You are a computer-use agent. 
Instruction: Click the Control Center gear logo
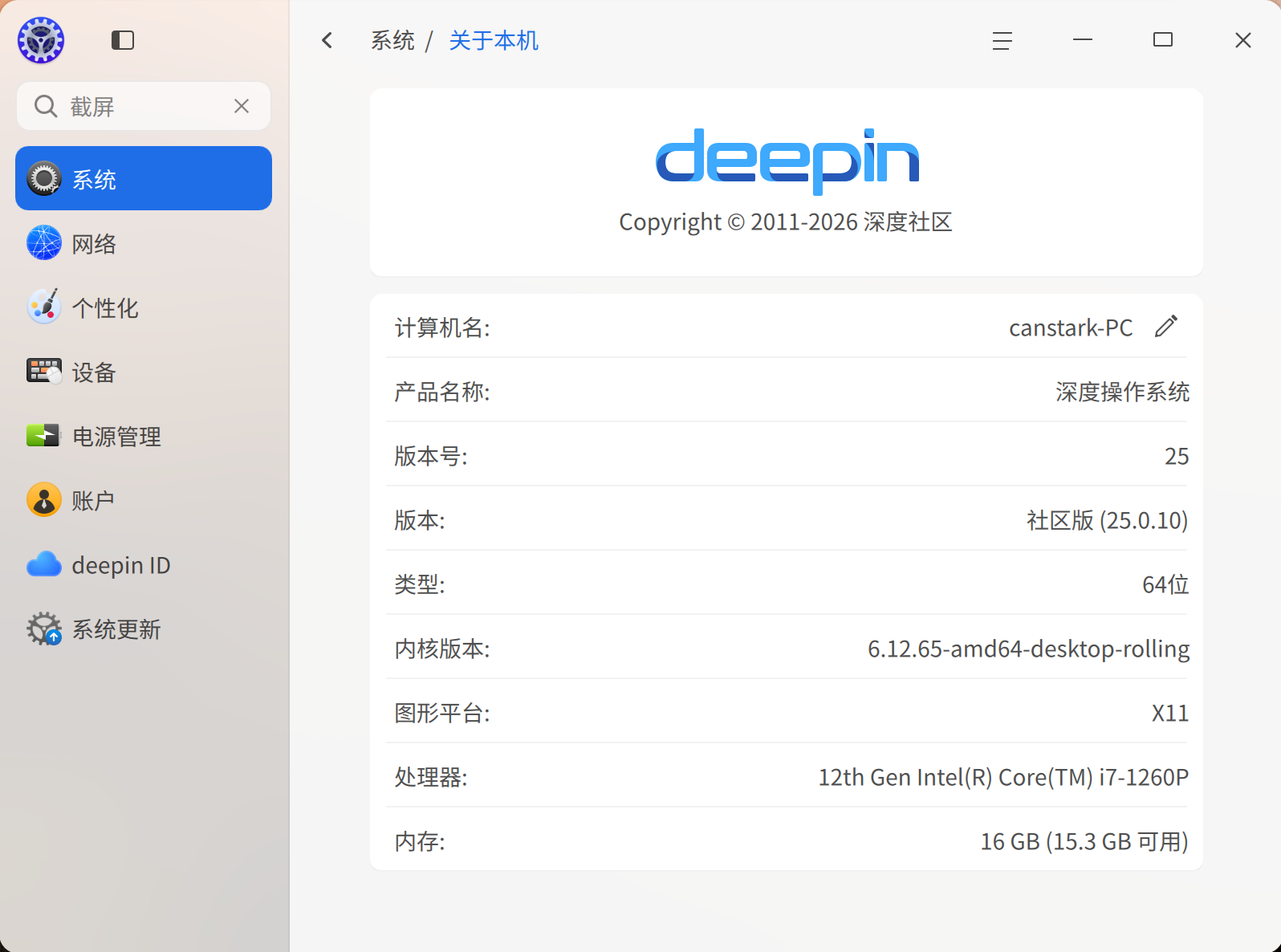click(x=41, y=40)
